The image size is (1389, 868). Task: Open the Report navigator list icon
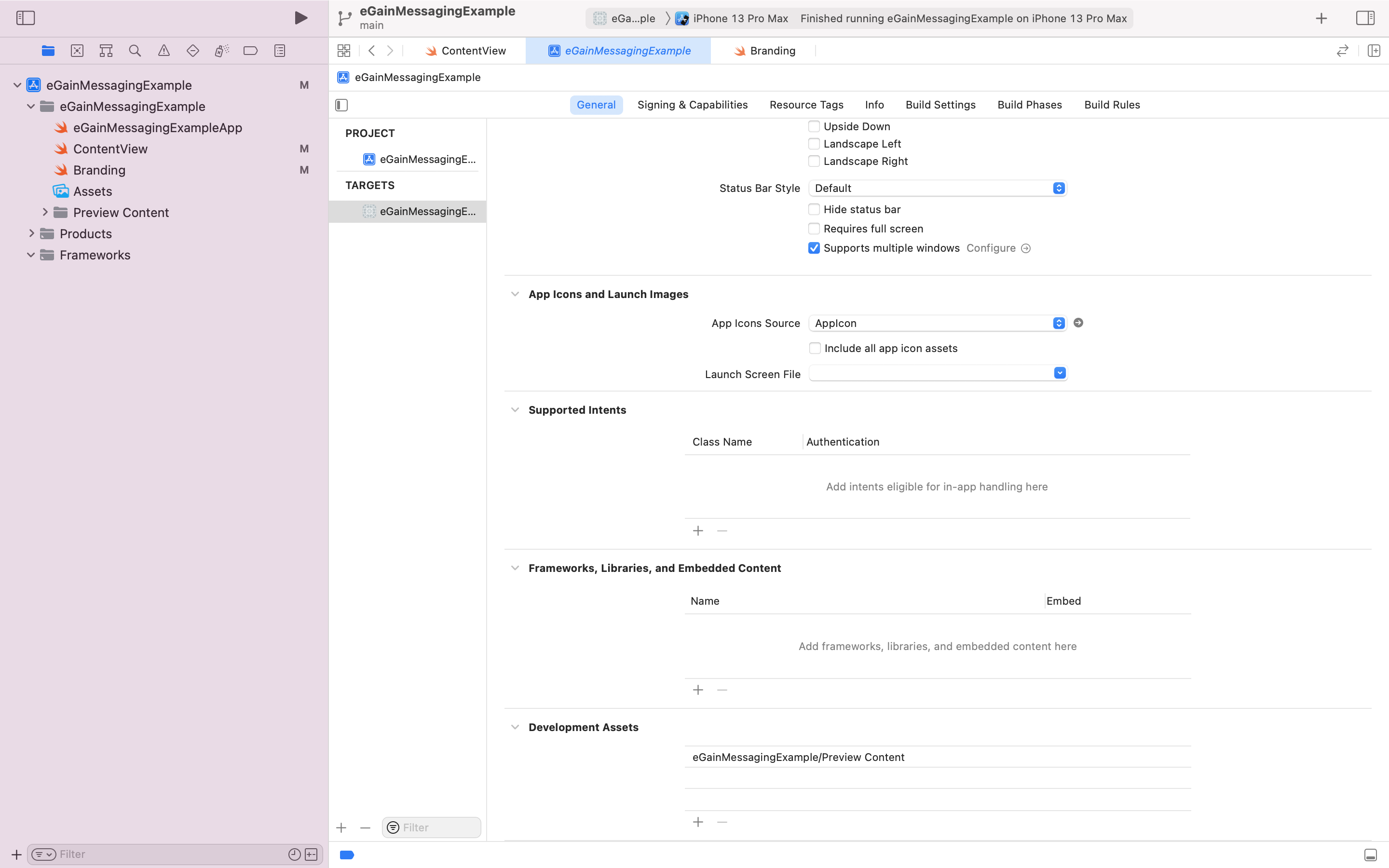[280, 51]
